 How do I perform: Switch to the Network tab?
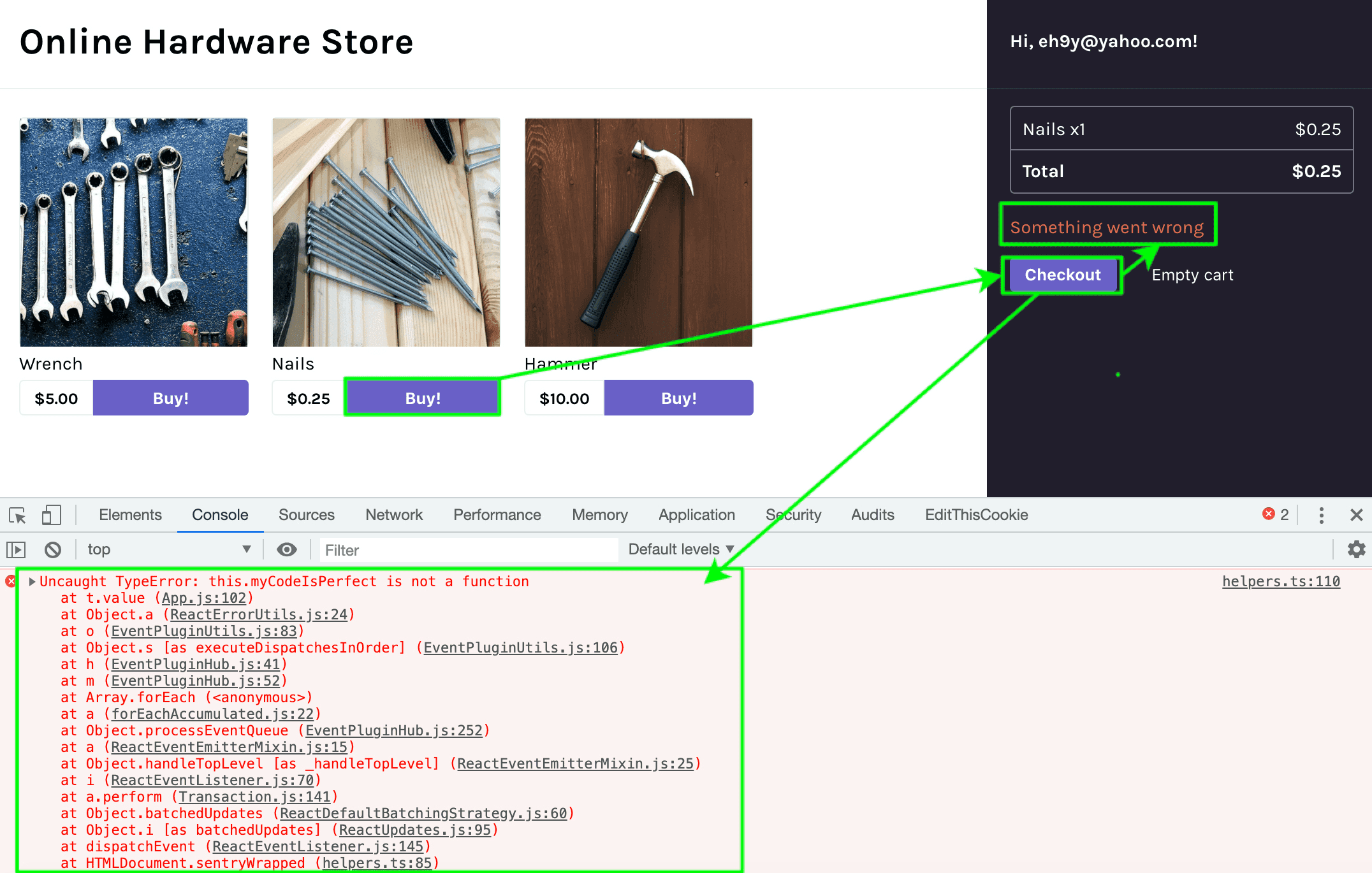[393, 515]
